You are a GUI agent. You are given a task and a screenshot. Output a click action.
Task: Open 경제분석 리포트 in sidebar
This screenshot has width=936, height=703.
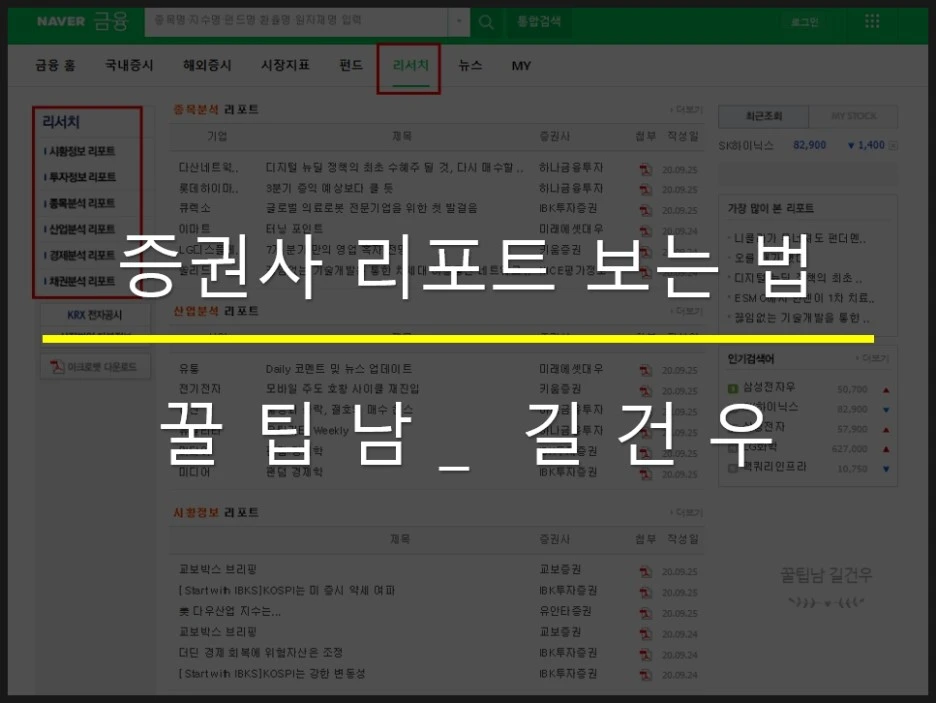click(x=82, y=255)
